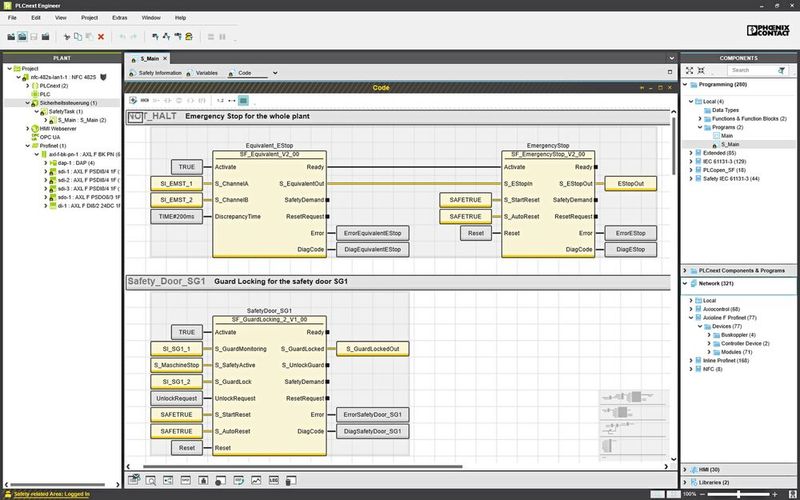Click the Phoenix Contact logo
The image size is (800, 500).
tap(768, 31)
